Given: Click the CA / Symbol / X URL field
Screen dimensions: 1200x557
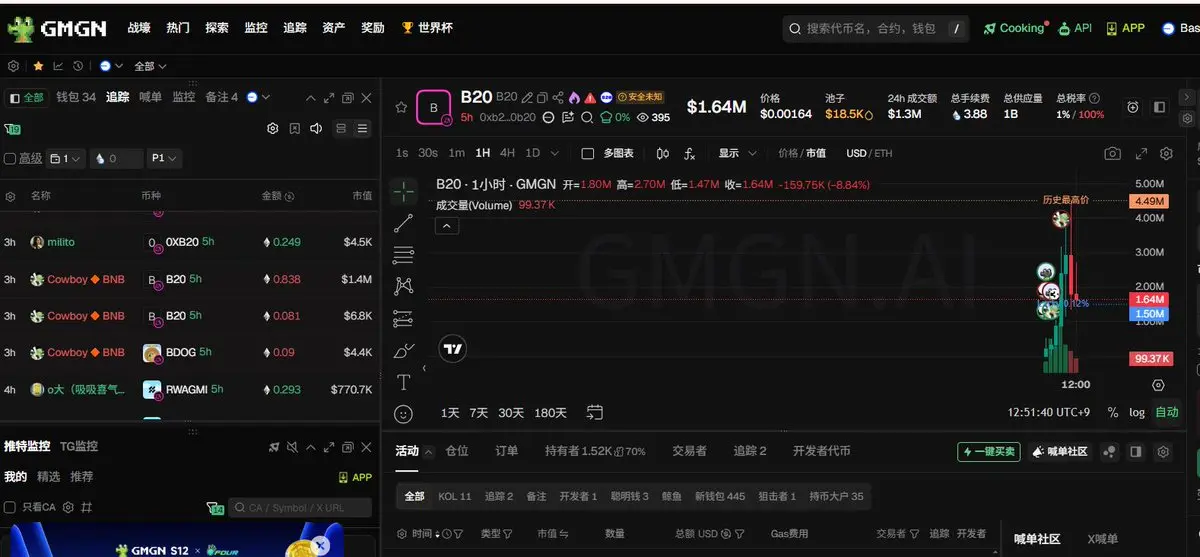Looking at the screenshot, I should 300,508.
